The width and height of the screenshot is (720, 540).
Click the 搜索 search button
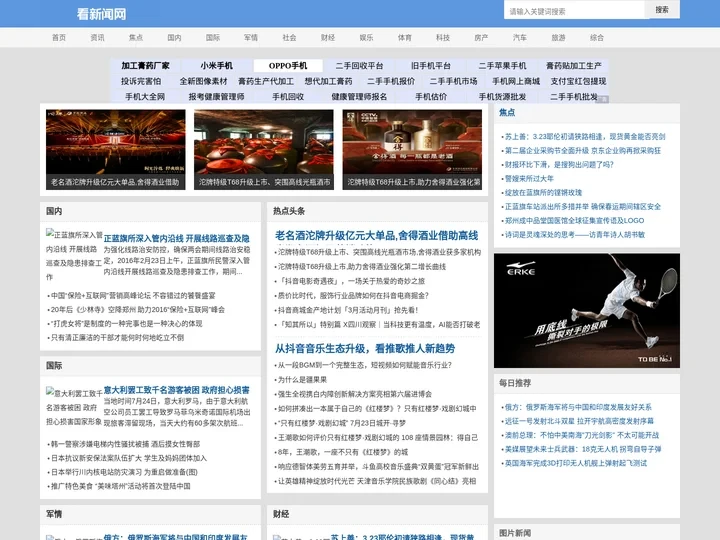pos(662,10)
